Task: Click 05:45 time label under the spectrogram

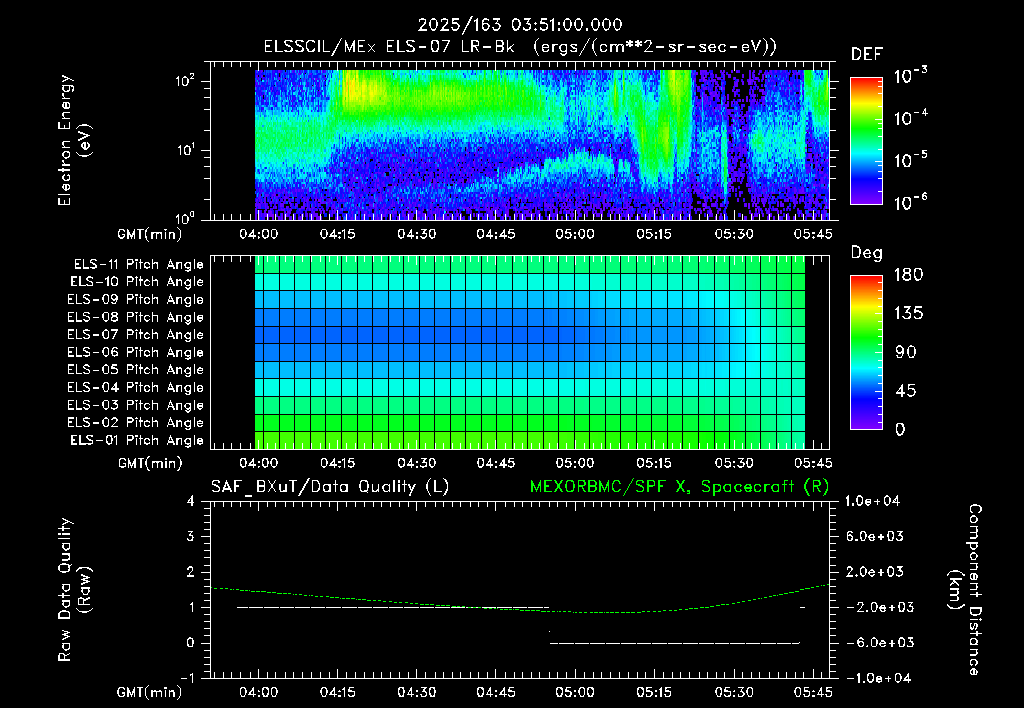Action: [812, 234]
